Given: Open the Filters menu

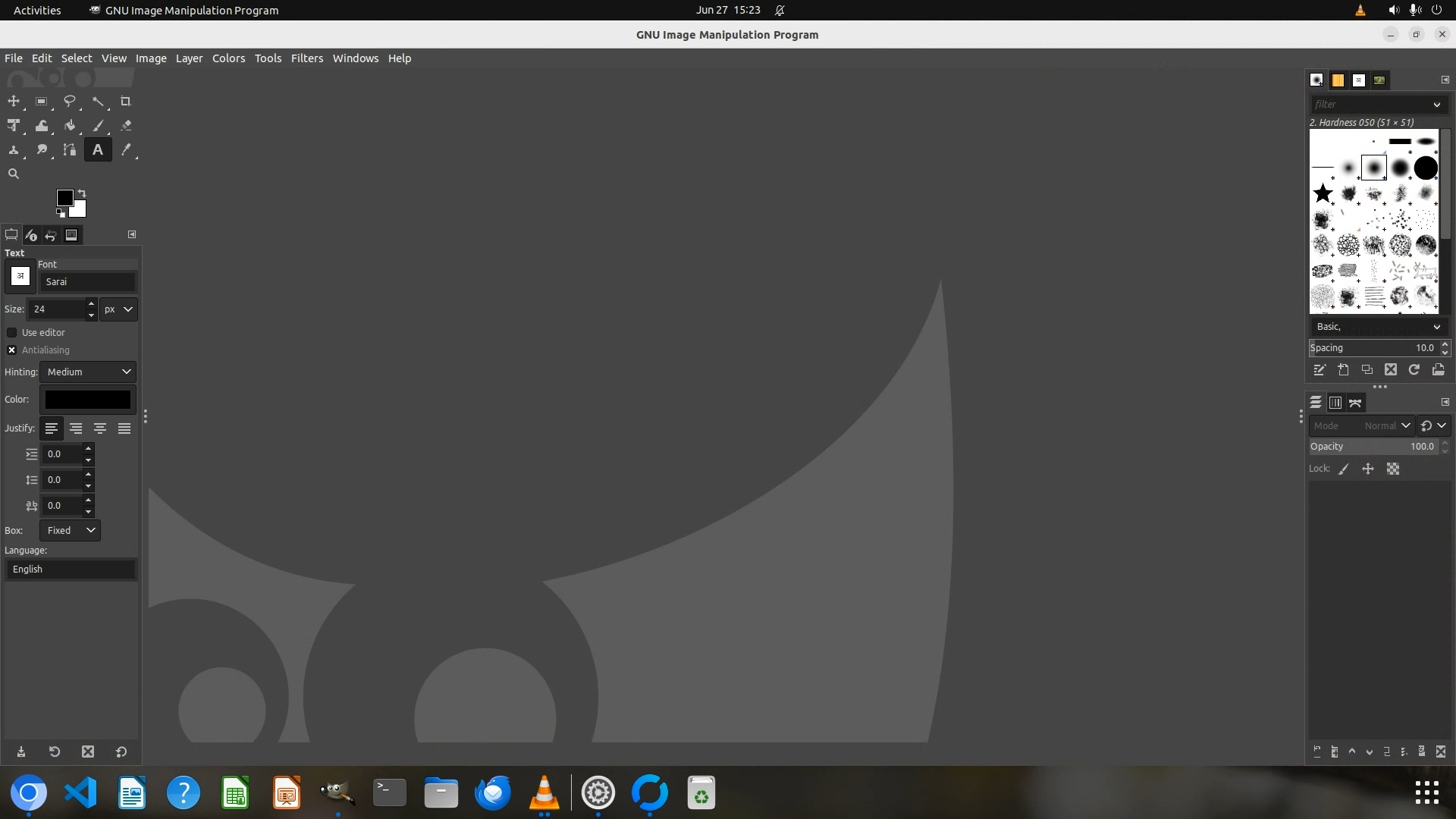Looking at the screenshot, I should pyautogui.click(x=306, y=58).
